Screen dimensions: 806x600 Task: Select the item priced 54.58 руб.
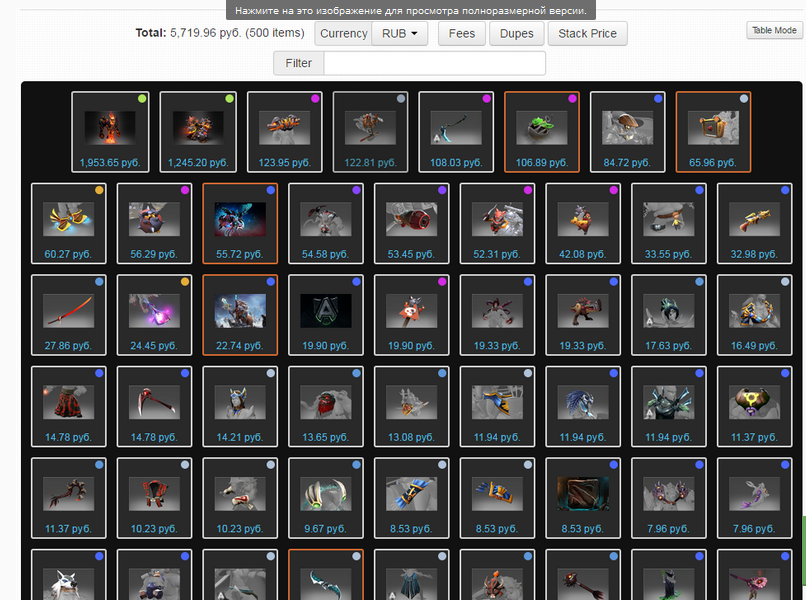point(326,223)
